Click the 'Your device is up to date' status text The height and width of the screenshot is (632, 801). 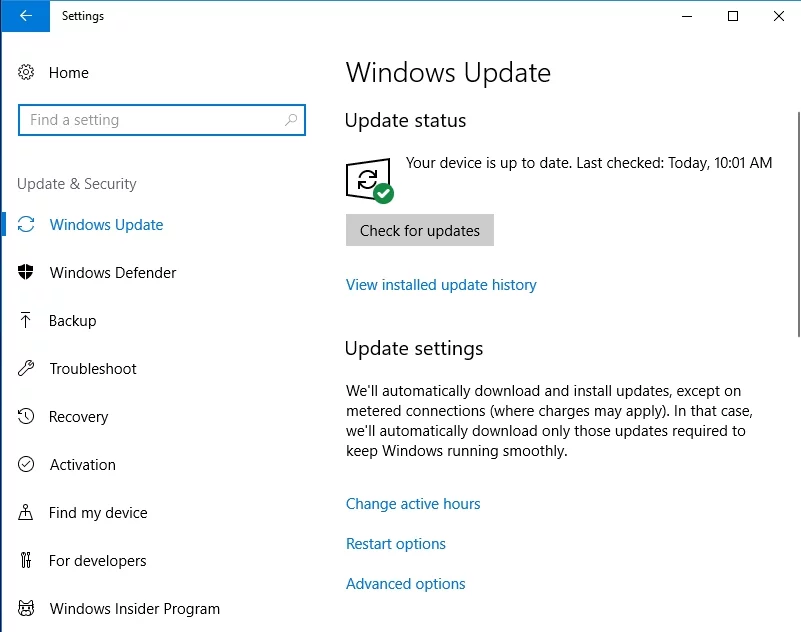(589, 163)
